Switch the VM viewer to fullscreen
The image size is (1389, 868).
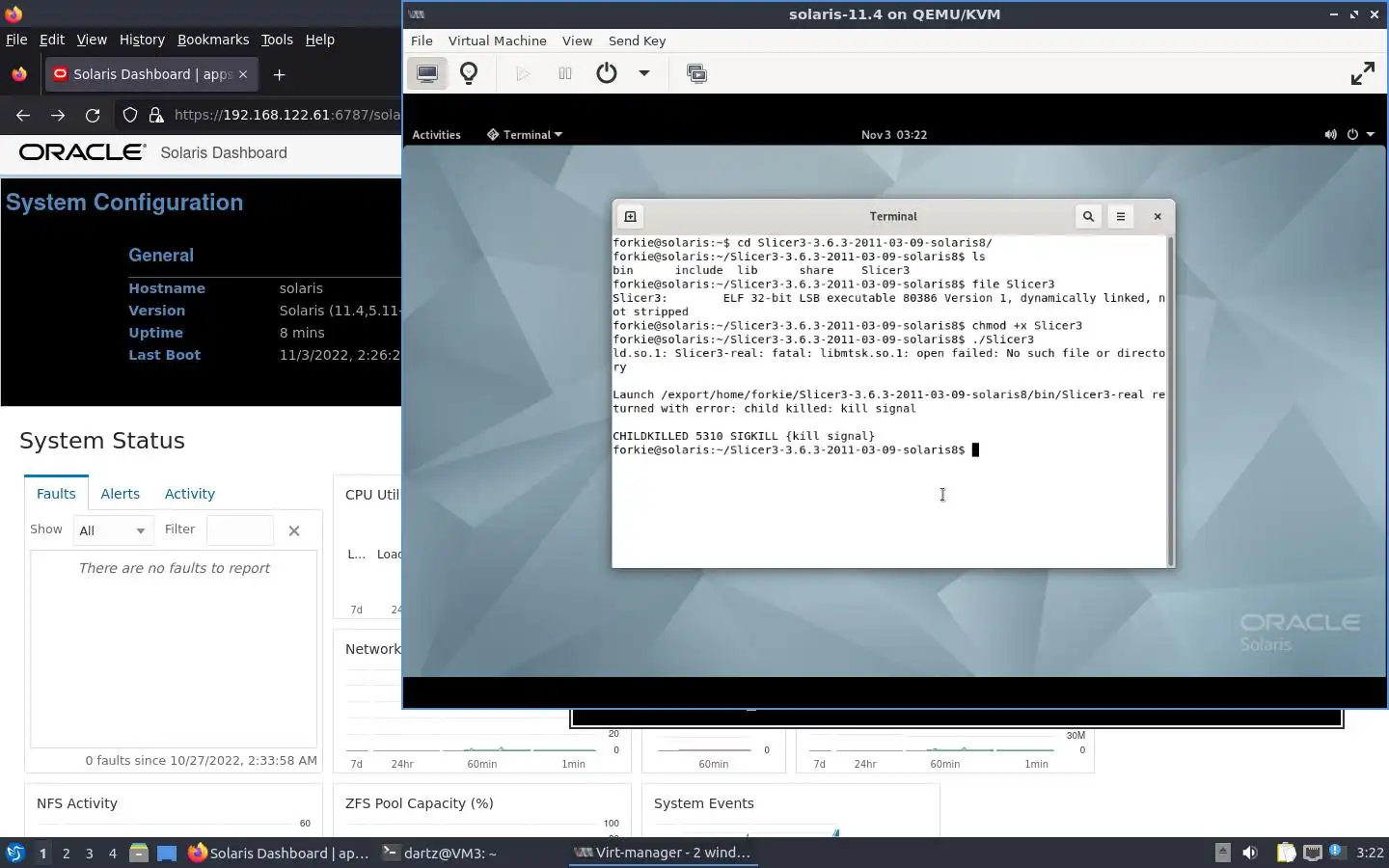1362,73
